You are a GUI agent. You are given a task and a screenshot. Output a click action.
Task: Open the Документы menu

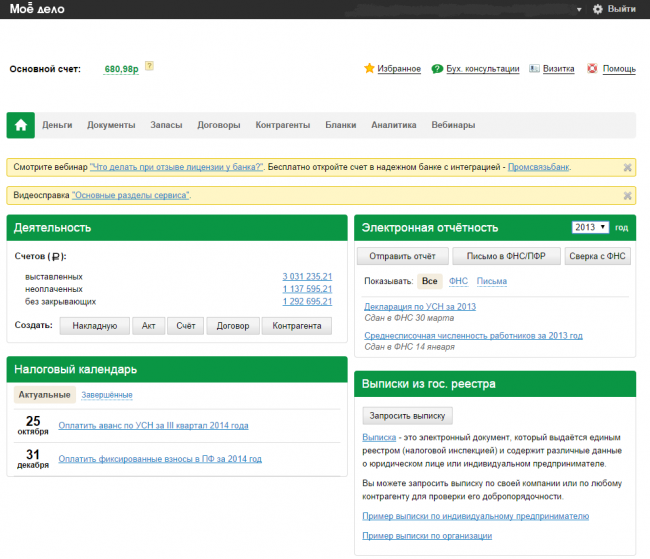[111, 125]
